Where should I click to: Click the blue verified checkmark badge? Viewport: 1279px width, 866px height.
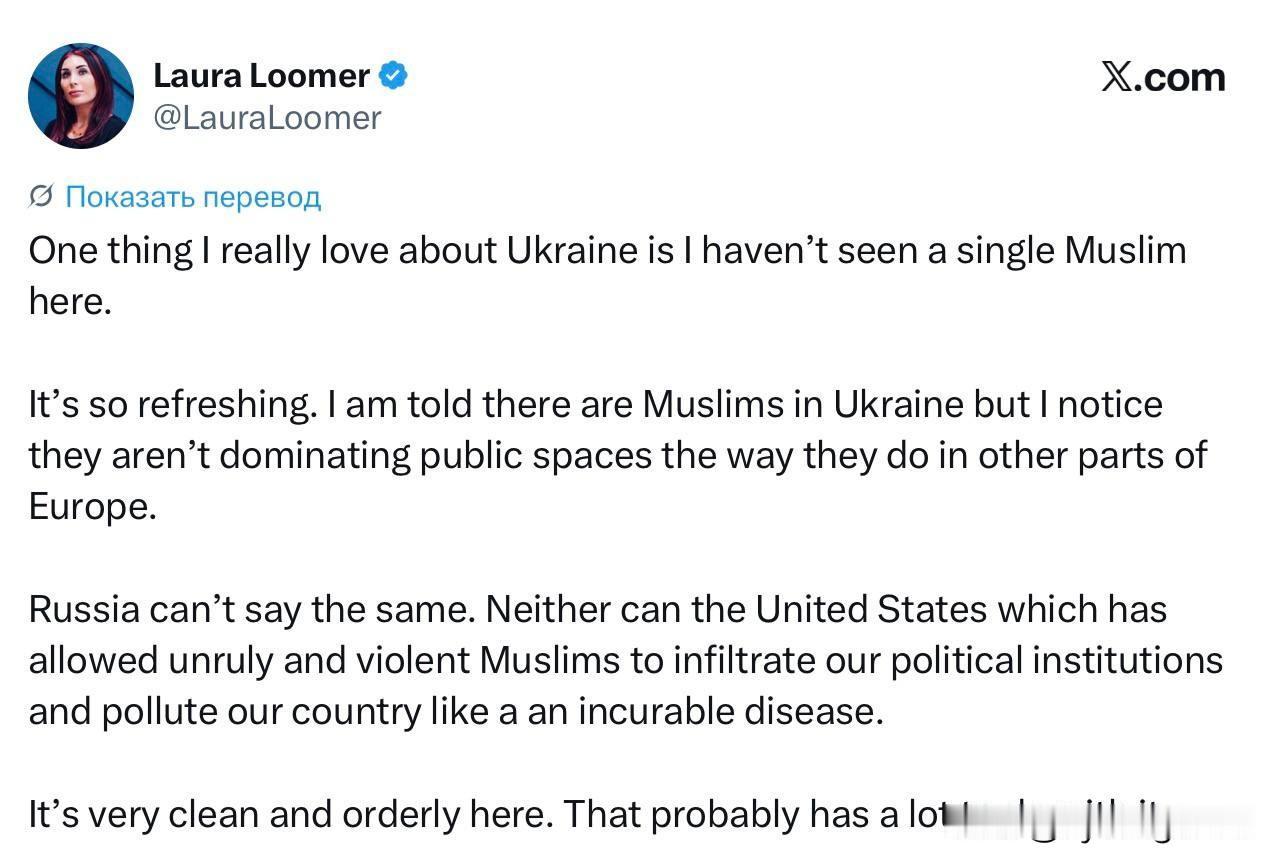pyautogui.click(x=393, y=76)
